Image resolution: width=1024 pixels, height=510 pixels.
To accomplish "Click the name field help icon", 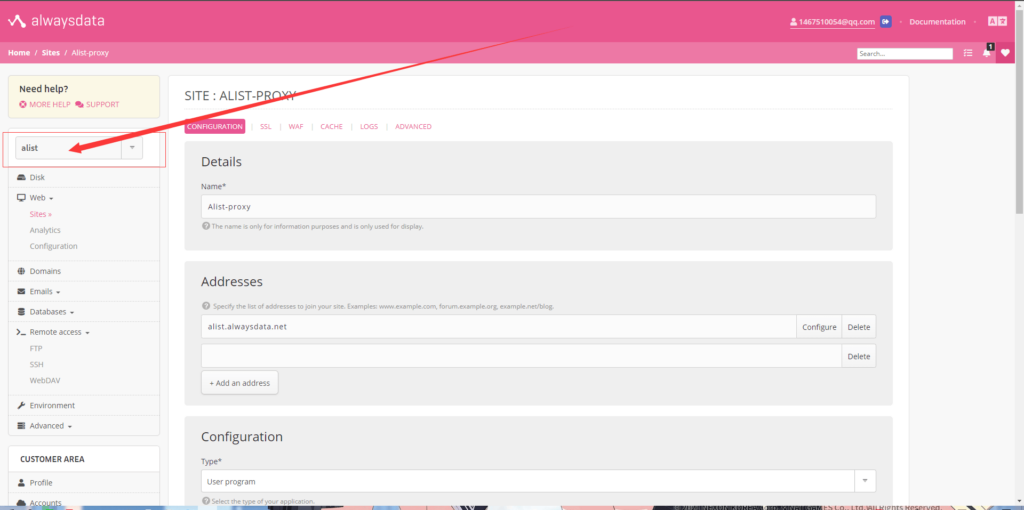I will (205, 227).
